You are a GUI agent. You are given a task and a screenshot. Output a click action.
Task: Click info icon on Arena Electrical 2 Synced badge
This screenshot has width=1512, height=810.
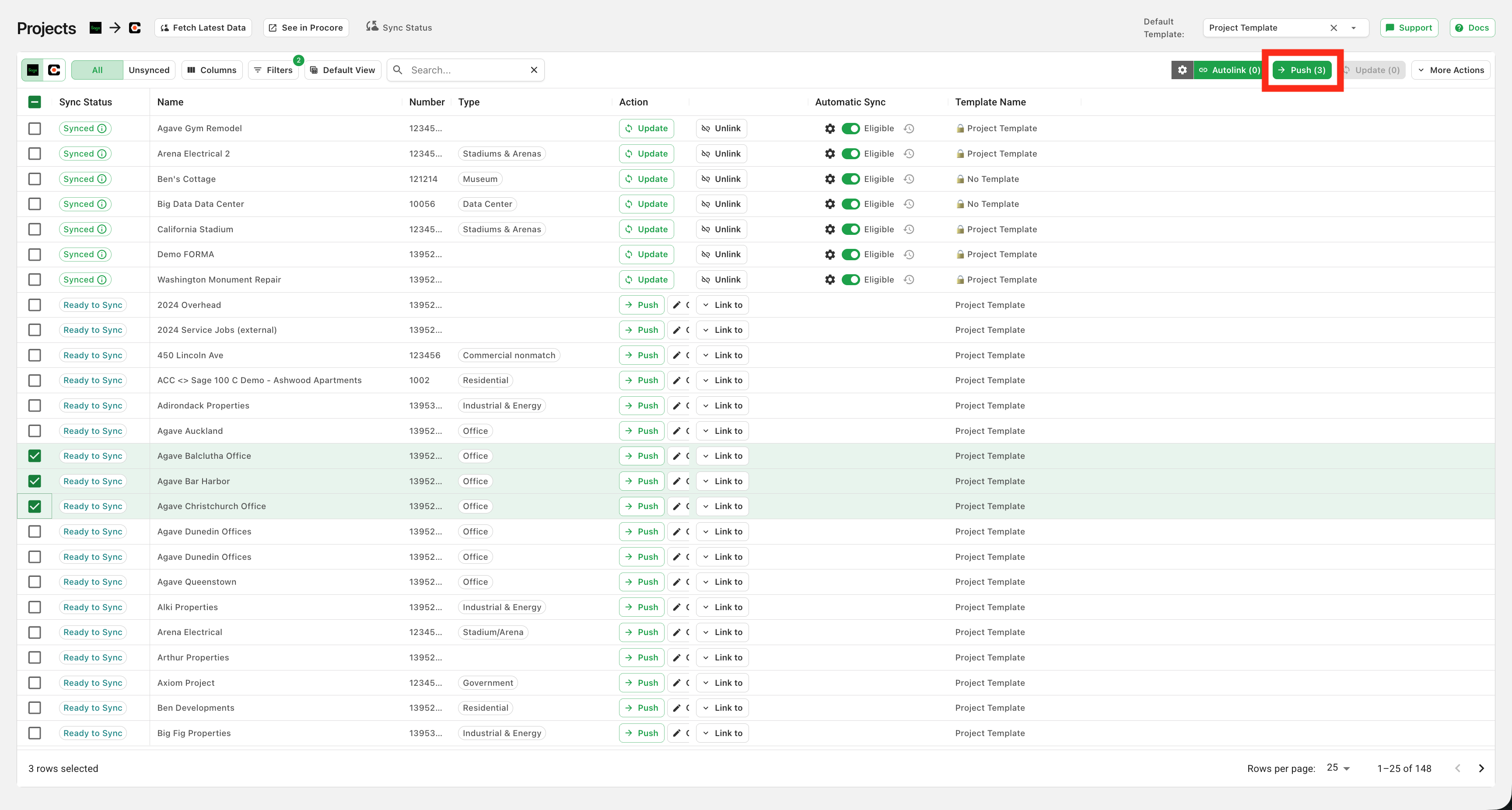(x=101, y=154)
